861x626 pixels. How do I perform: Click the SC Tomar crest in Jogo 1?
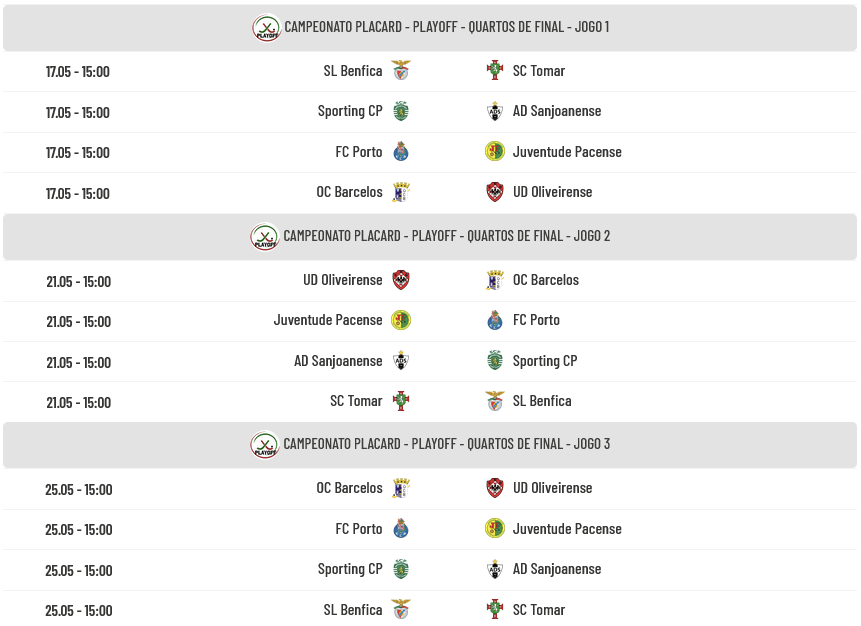click(x=495, y=71)
